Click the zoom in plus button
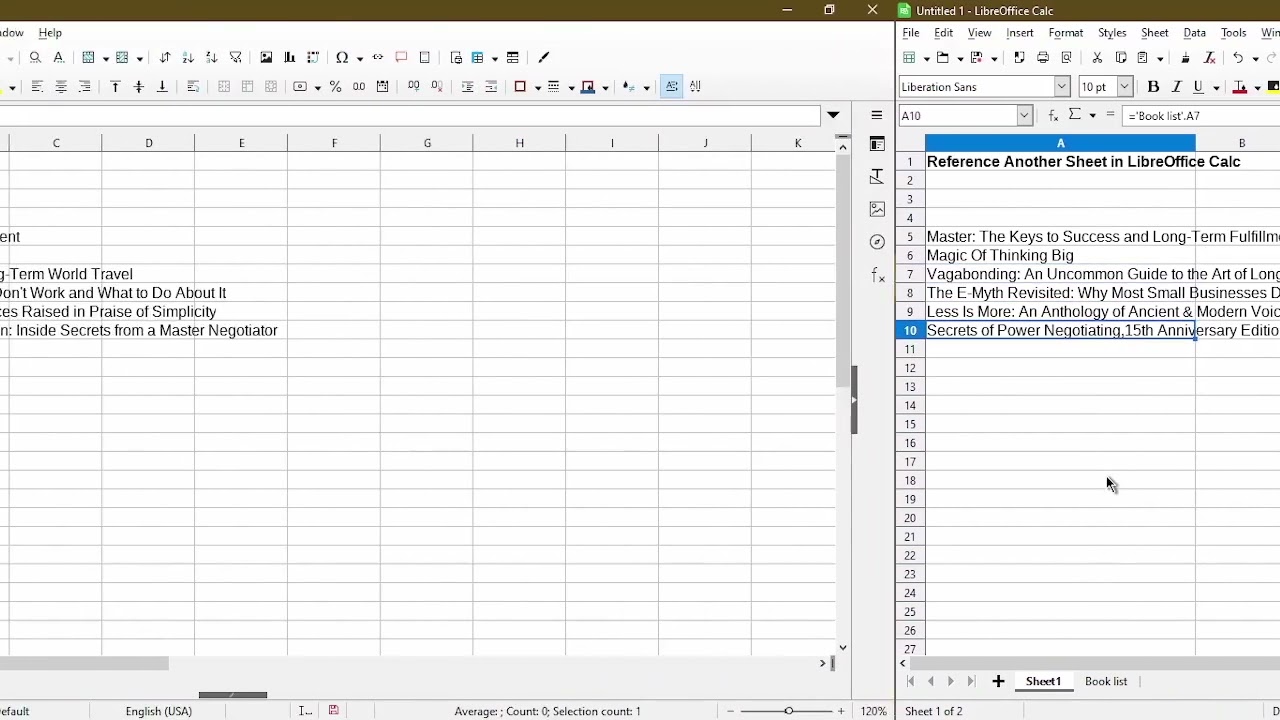 coord(841,711)
